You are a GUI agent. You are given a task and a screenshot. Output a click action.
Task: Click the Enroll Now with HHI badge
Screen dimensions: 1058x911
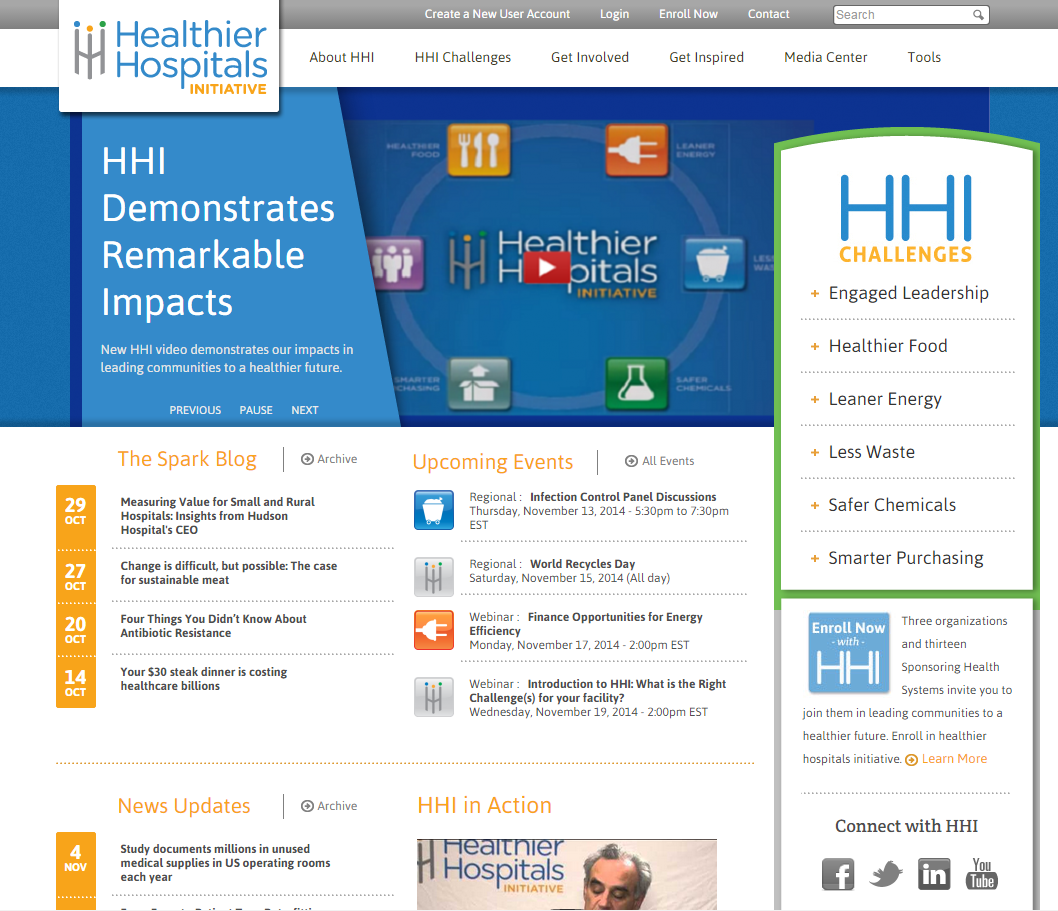[x=848, y=652]
